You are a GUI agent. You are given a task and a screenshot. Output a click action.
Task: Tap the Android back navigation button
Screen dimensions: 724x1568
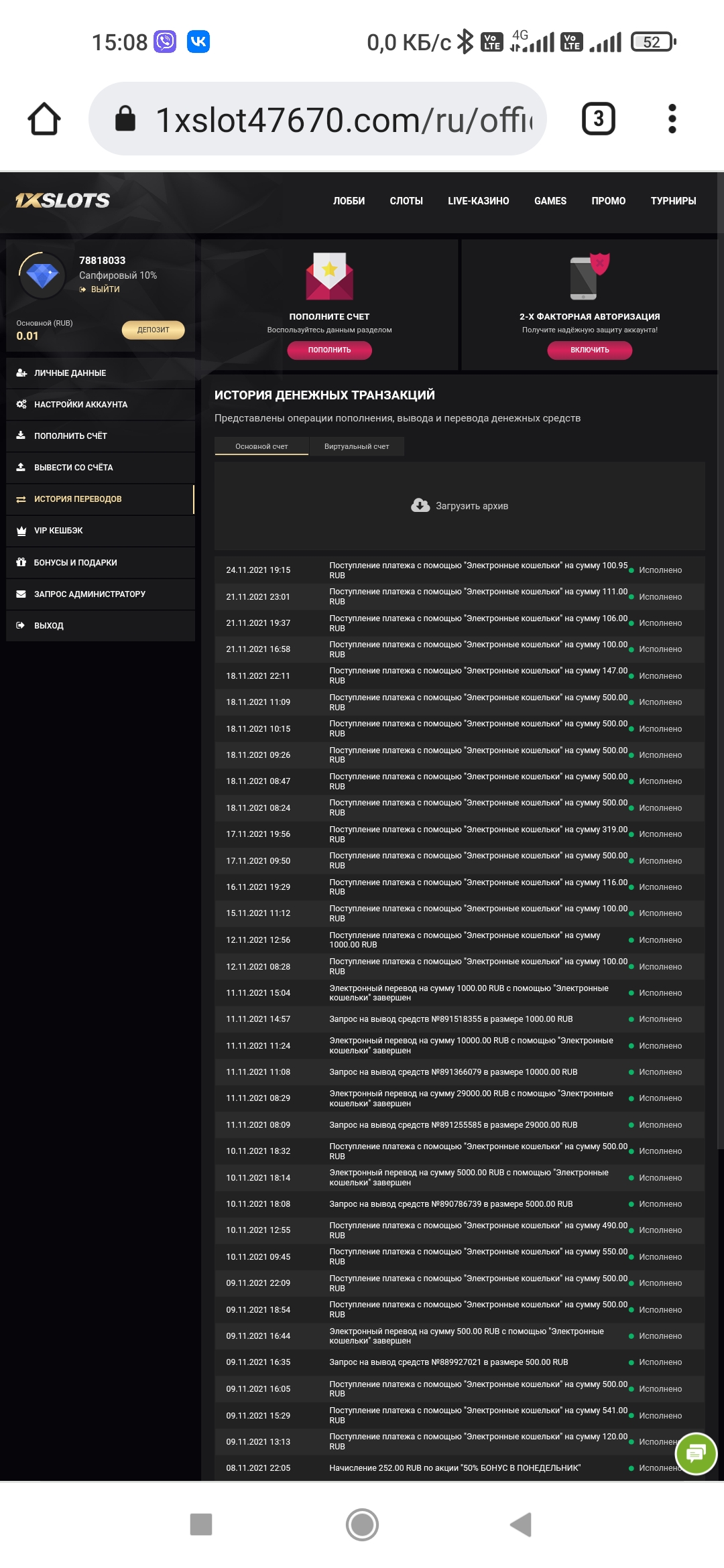tap(521, 1524)
